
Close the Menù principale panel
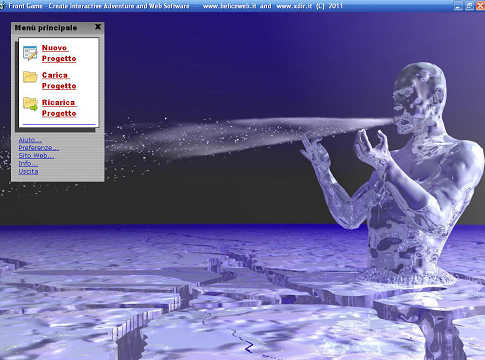tap(98, 27)
